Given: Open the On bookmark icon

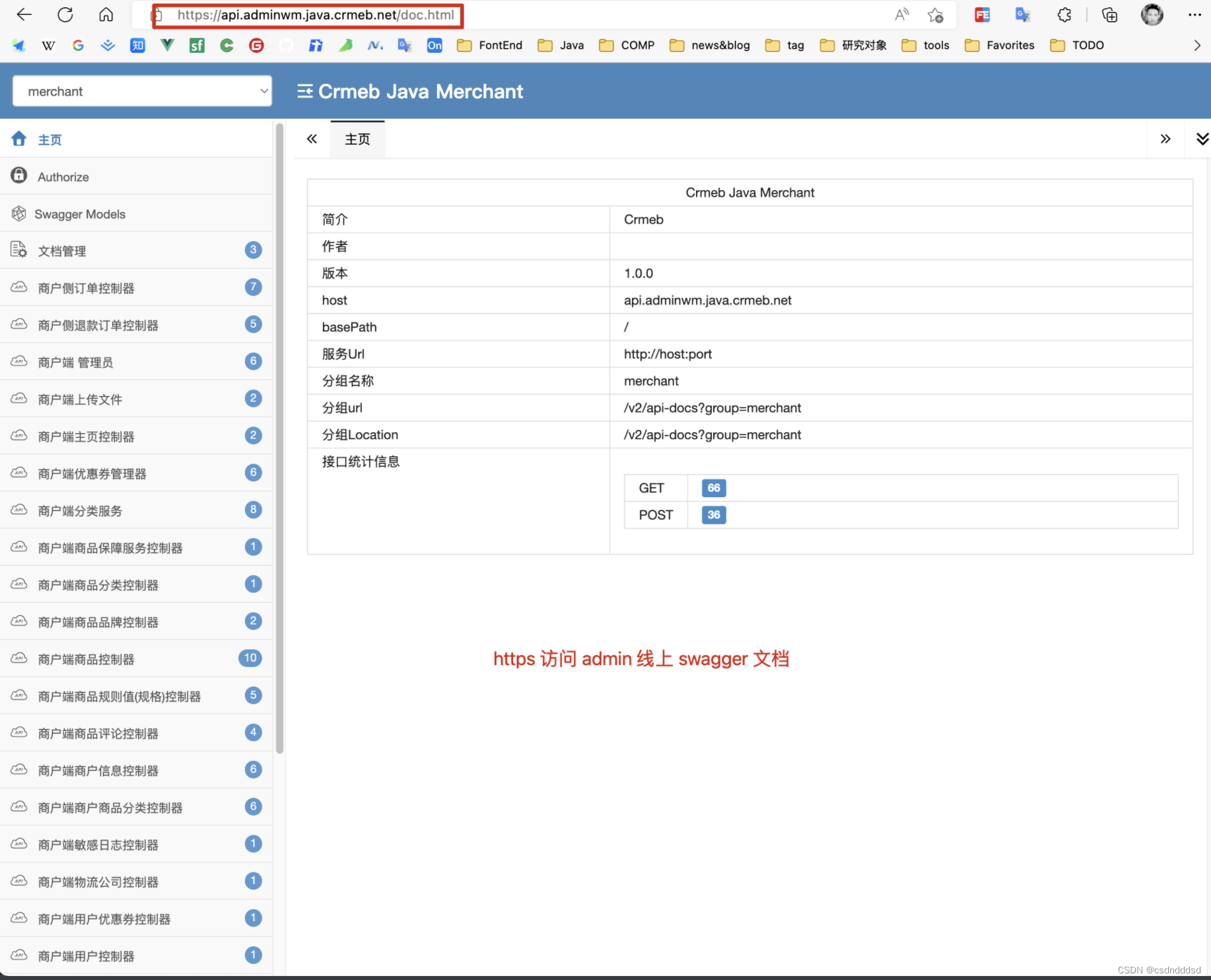Looking at the screenshot, I should click(x=434, y=45).
